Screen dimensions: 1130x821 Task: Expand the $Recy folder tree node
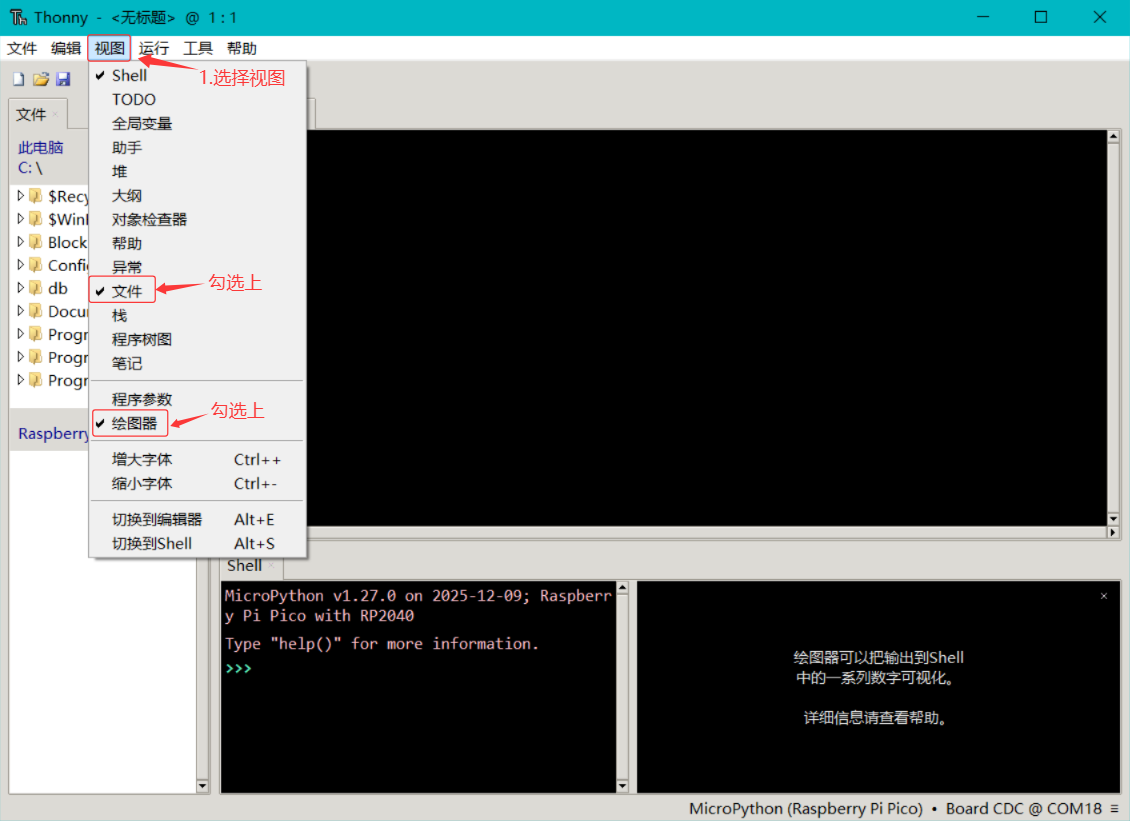point(21,196)
